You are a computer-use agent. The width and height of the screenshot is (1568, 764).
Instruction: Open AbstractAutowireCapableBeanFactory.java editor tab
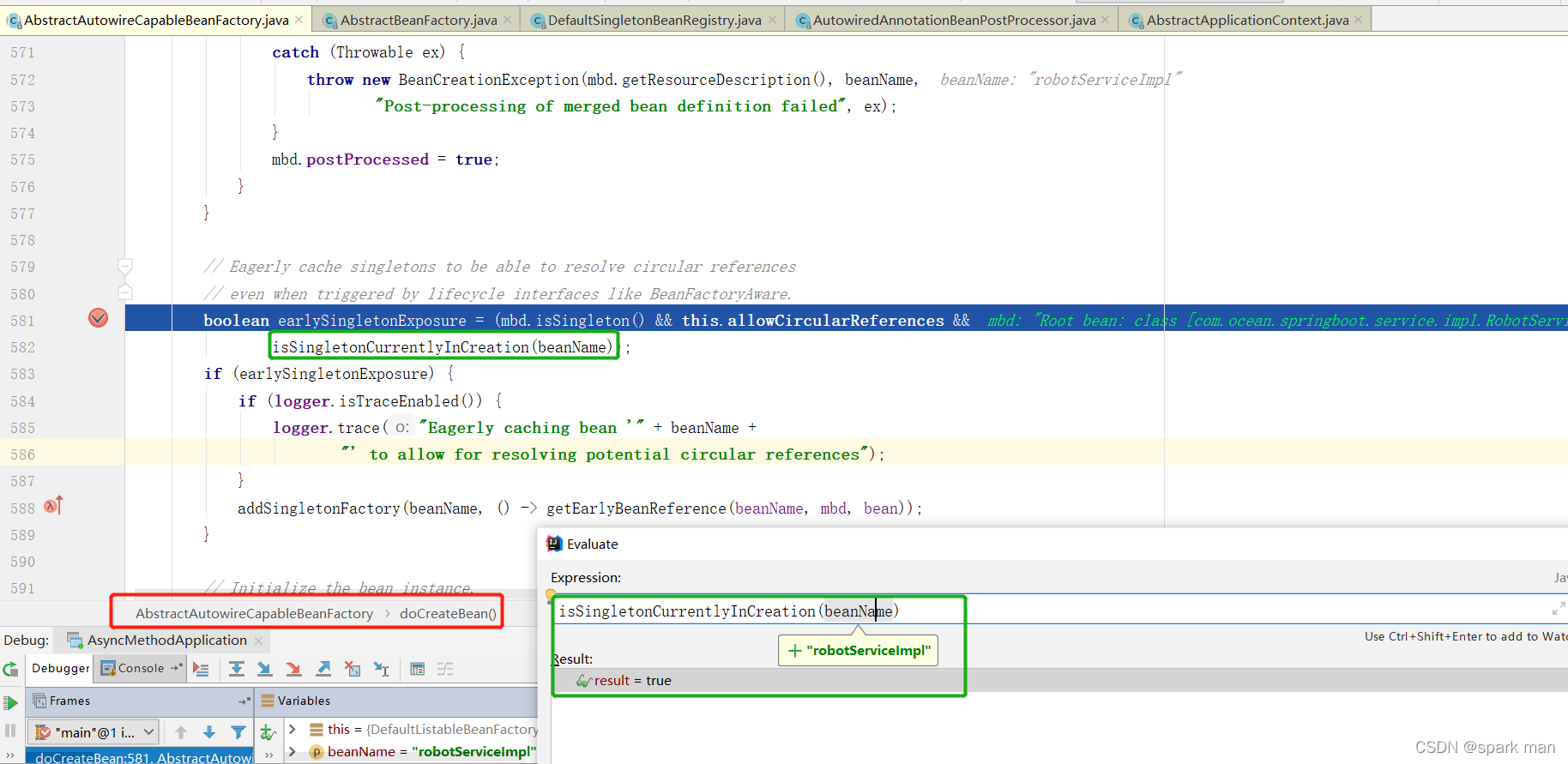[x=156, y=20]
